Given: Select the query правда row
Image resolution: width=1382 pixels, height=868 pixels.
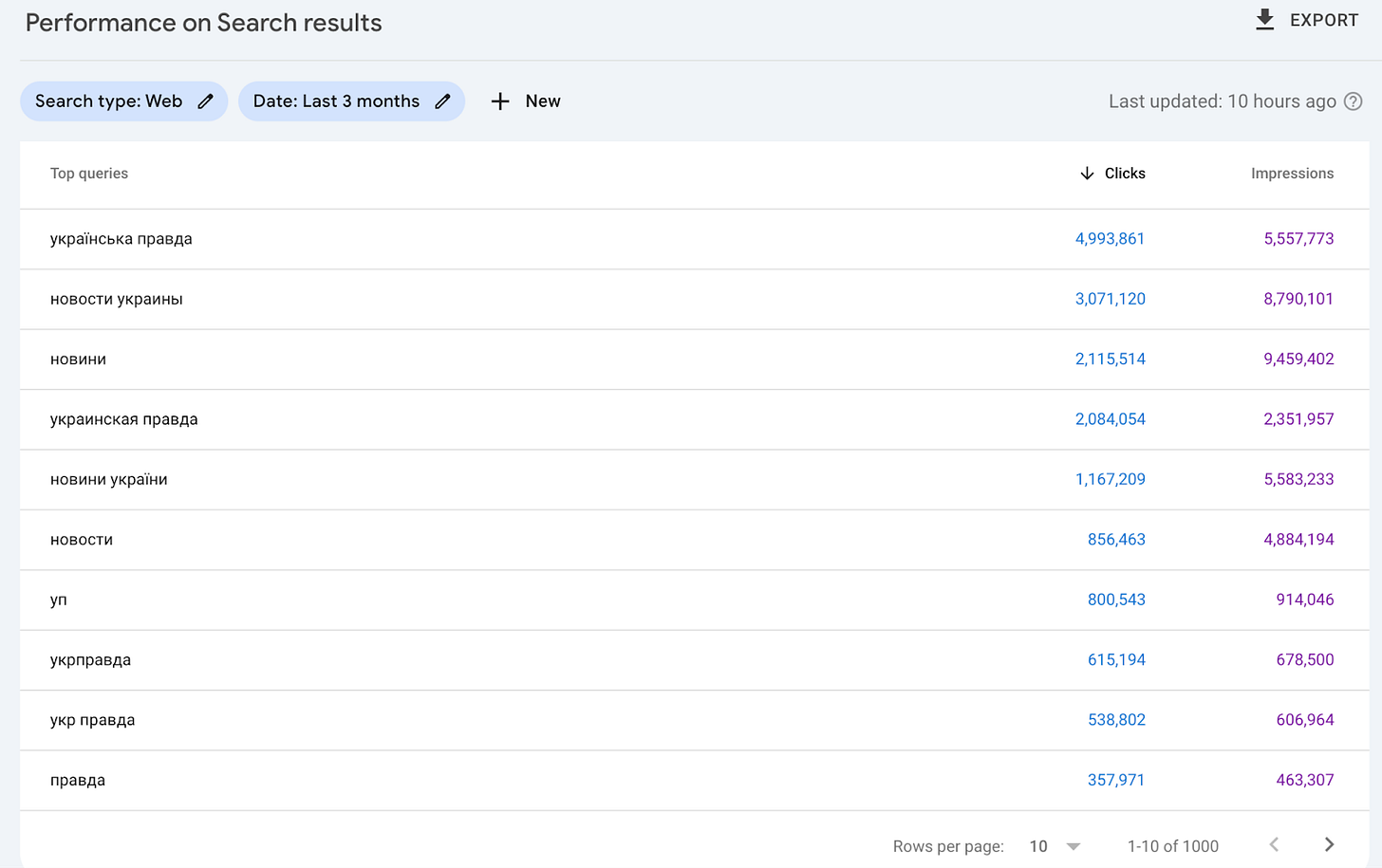Looking at the screenshot, I should point(694,781).
